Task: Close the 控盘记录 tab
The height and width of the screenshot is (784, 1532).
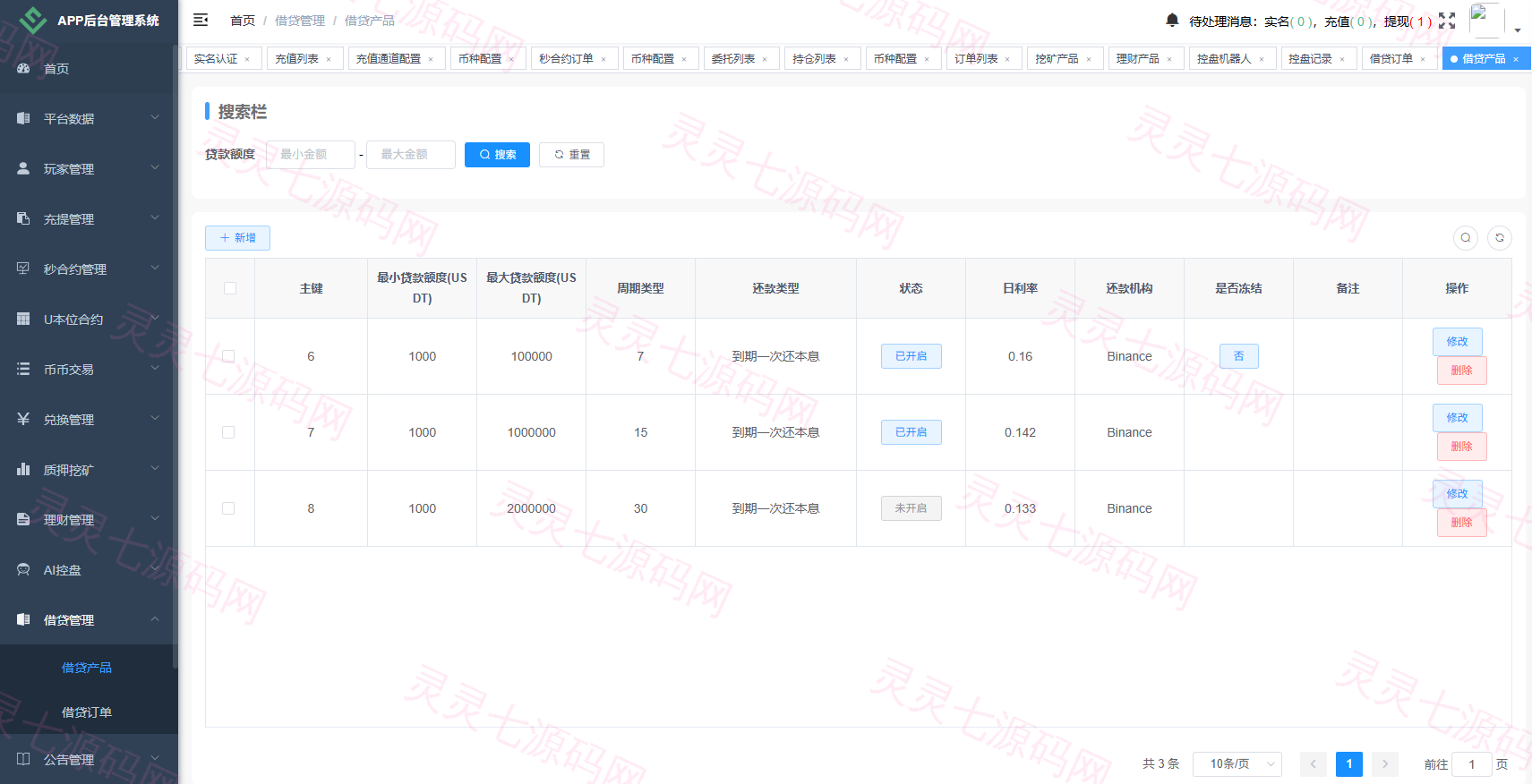Action: 1342,59
